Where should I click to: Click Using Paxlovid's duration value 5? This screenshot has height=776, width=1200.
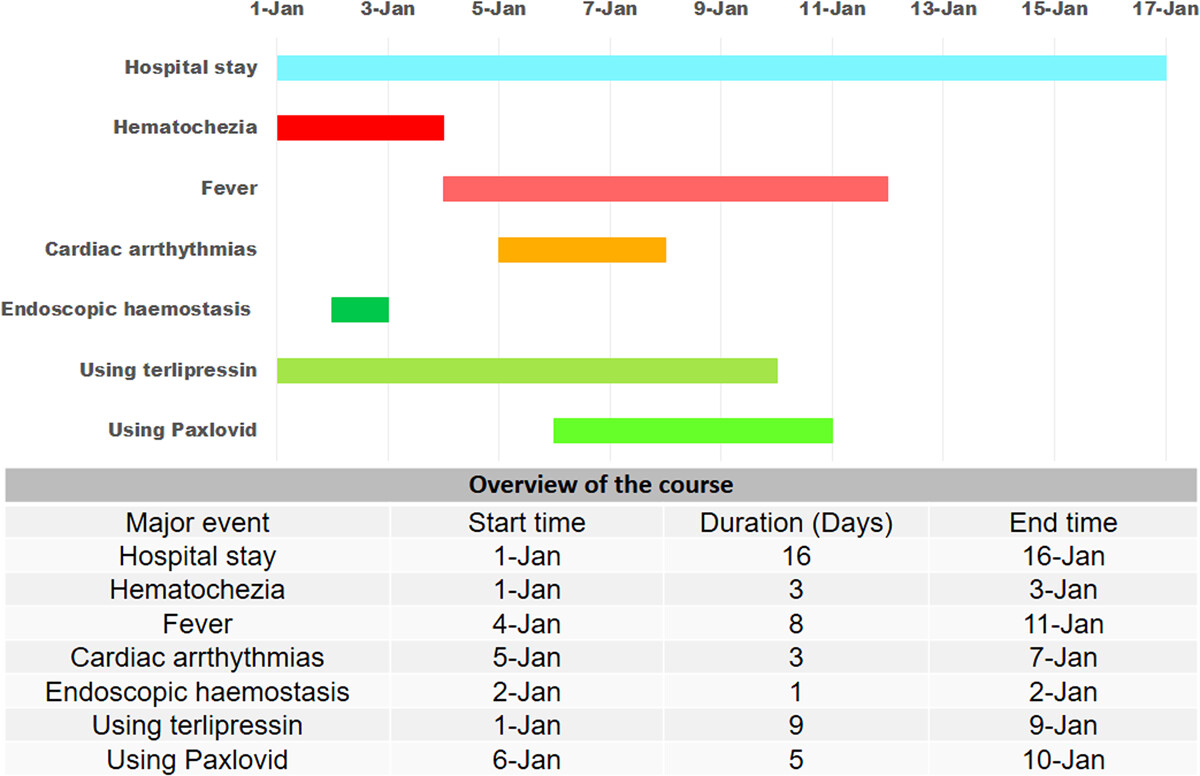796,759
